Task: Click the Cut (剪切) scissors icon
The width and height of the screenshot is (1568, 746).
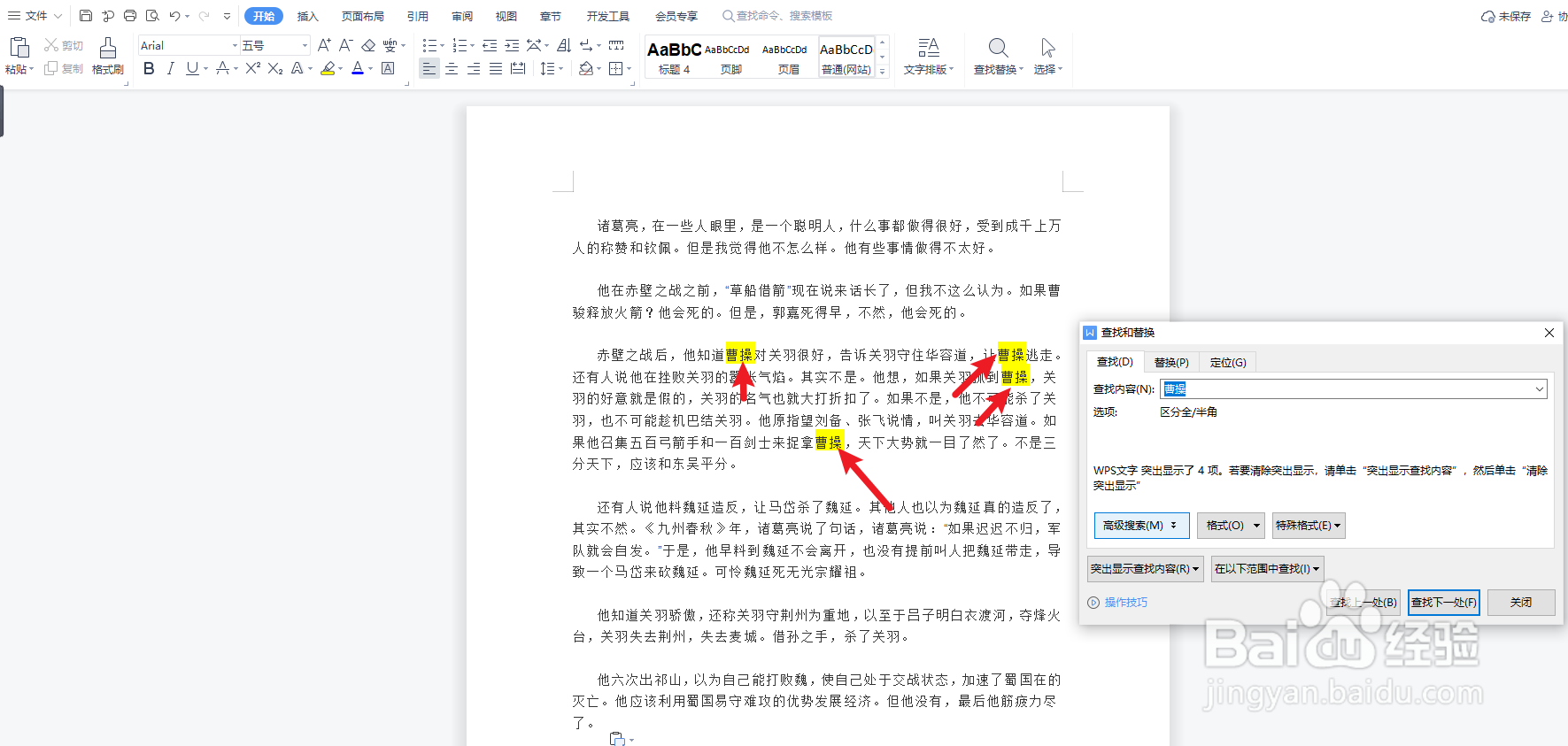Action: pos(51,45)
